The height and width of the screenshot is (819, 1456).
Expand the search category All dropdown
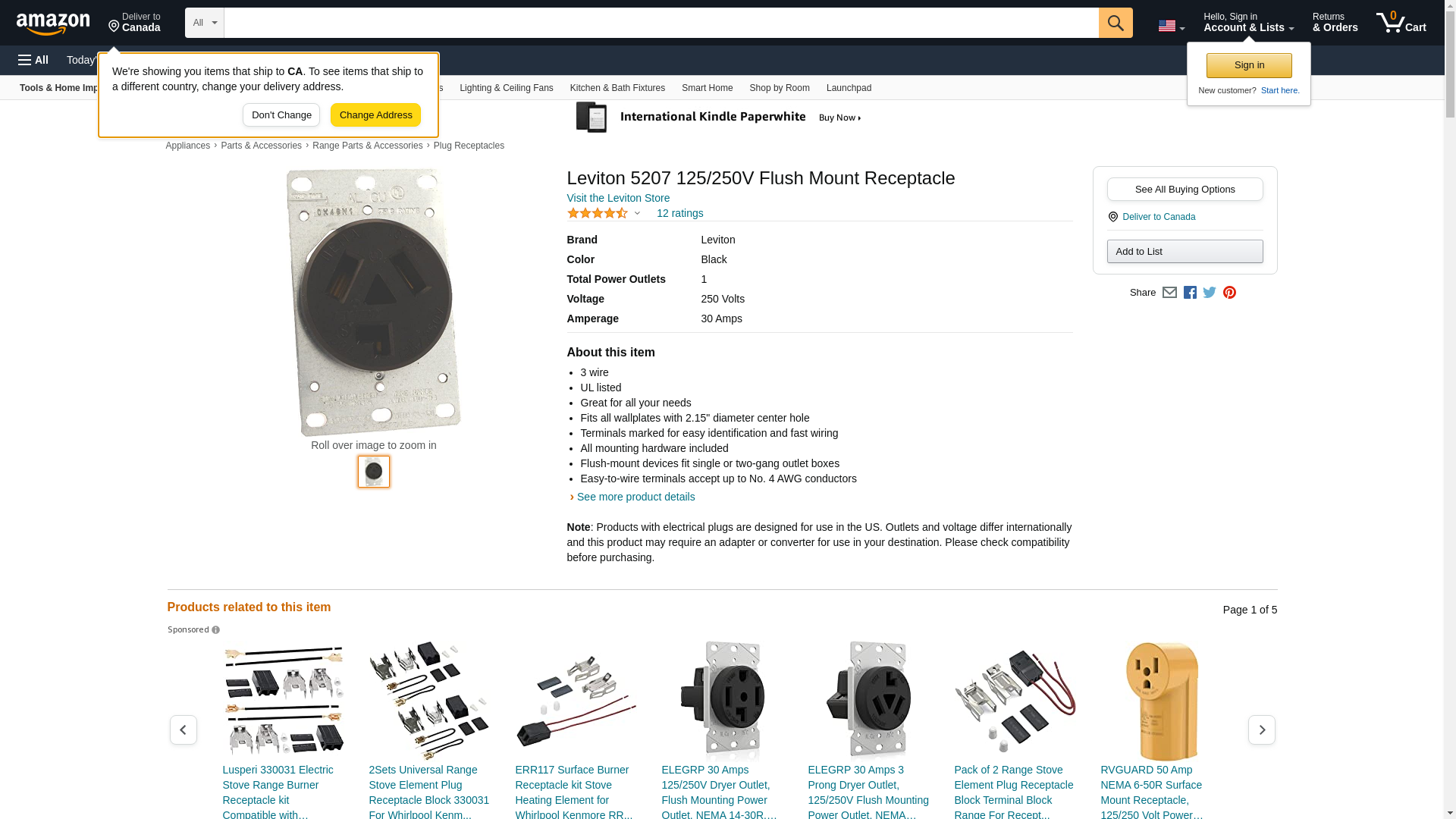coord(205,23)
